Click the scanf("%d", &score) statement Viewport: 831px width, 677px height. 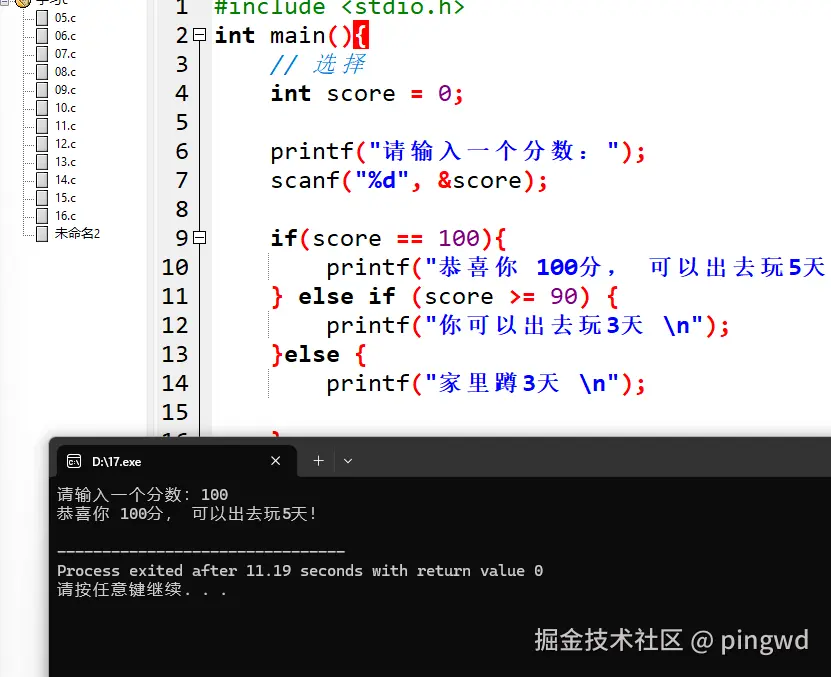[409, 181]
